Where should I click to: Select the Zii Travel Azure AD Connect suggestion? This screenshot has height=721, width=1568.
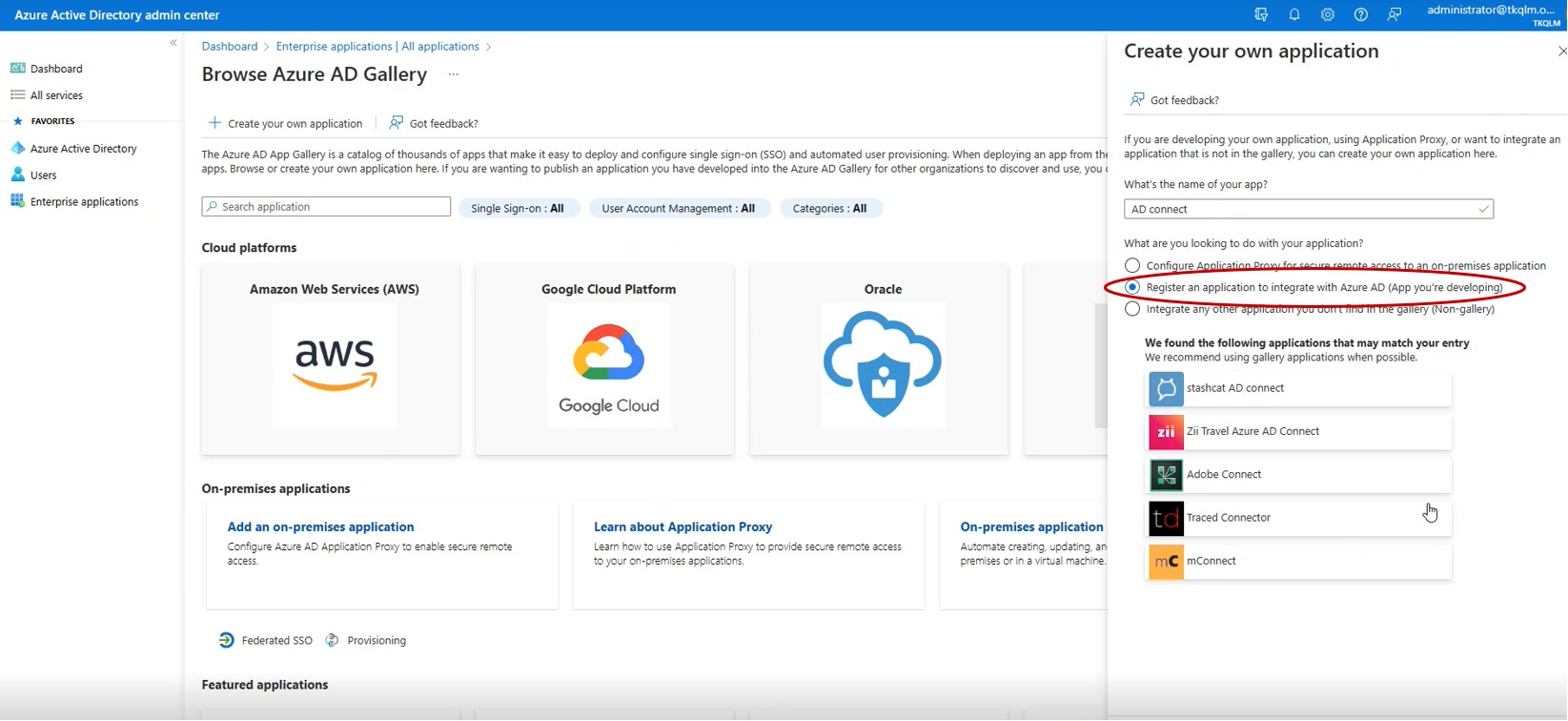click(x=1299, y=432)
